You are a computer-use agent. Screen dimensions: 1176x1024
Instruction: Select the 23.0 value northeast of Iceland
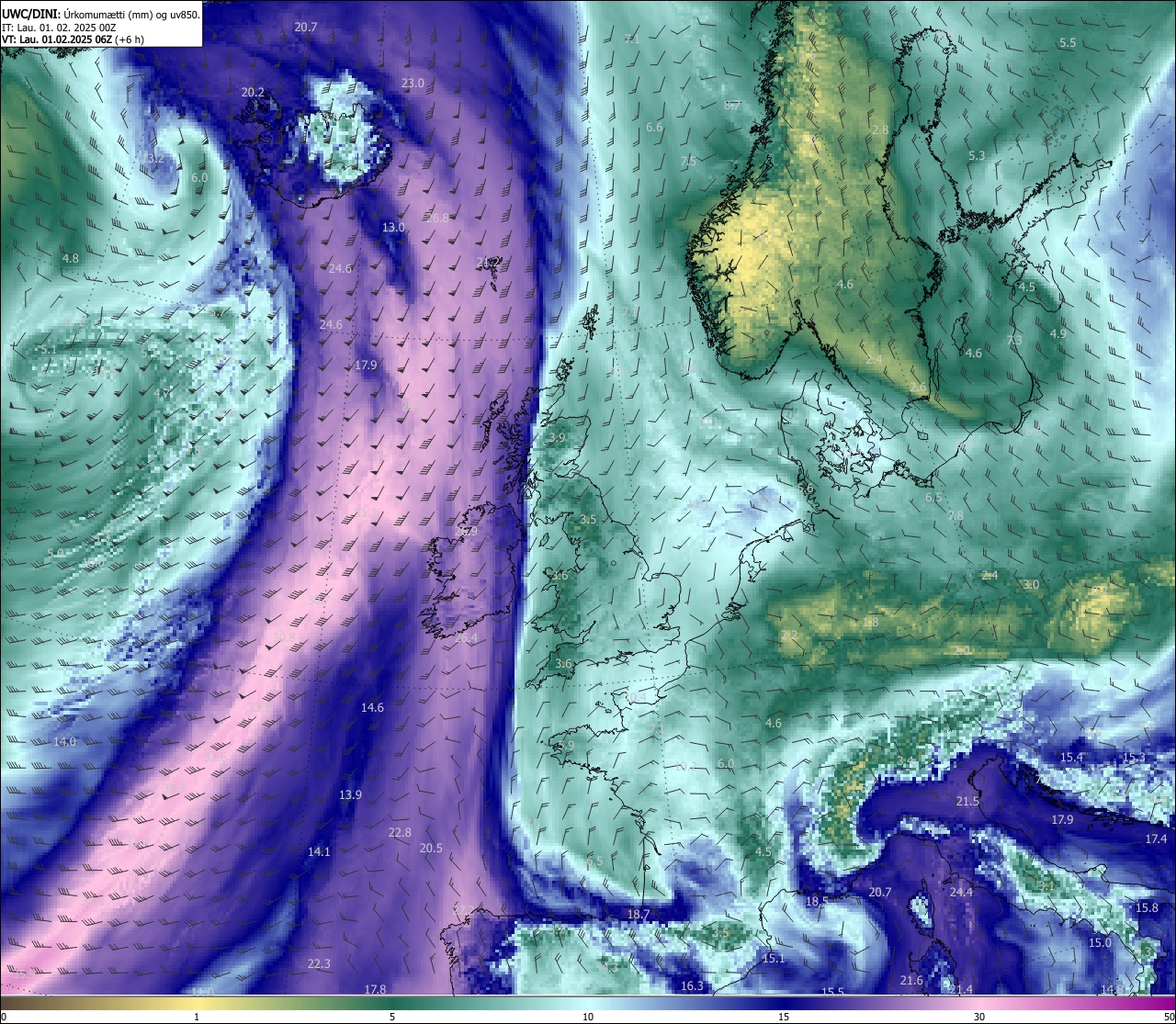[x=413, y=83]
